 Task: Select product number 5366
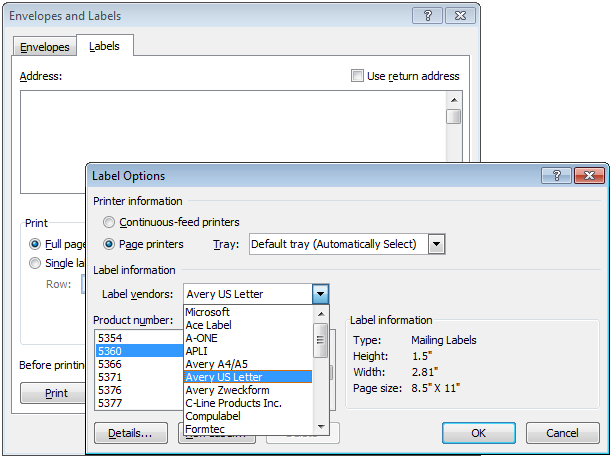point(139,364)
